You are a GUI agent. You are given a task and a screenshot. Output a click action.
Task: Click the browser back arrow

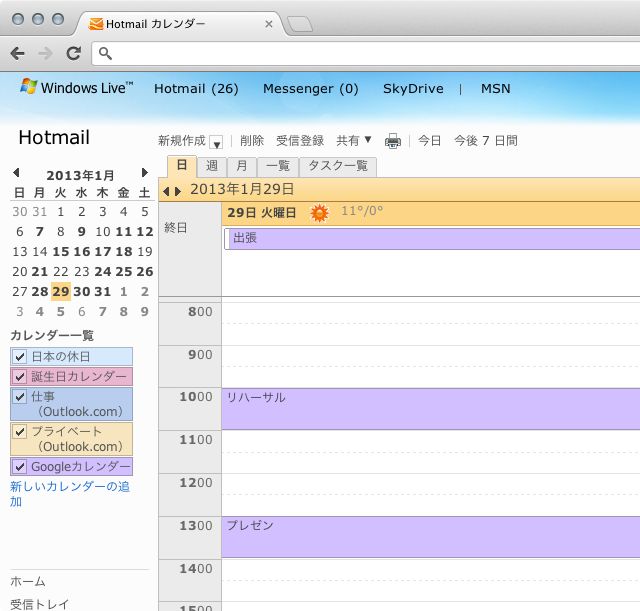click(x=18, y=53)
